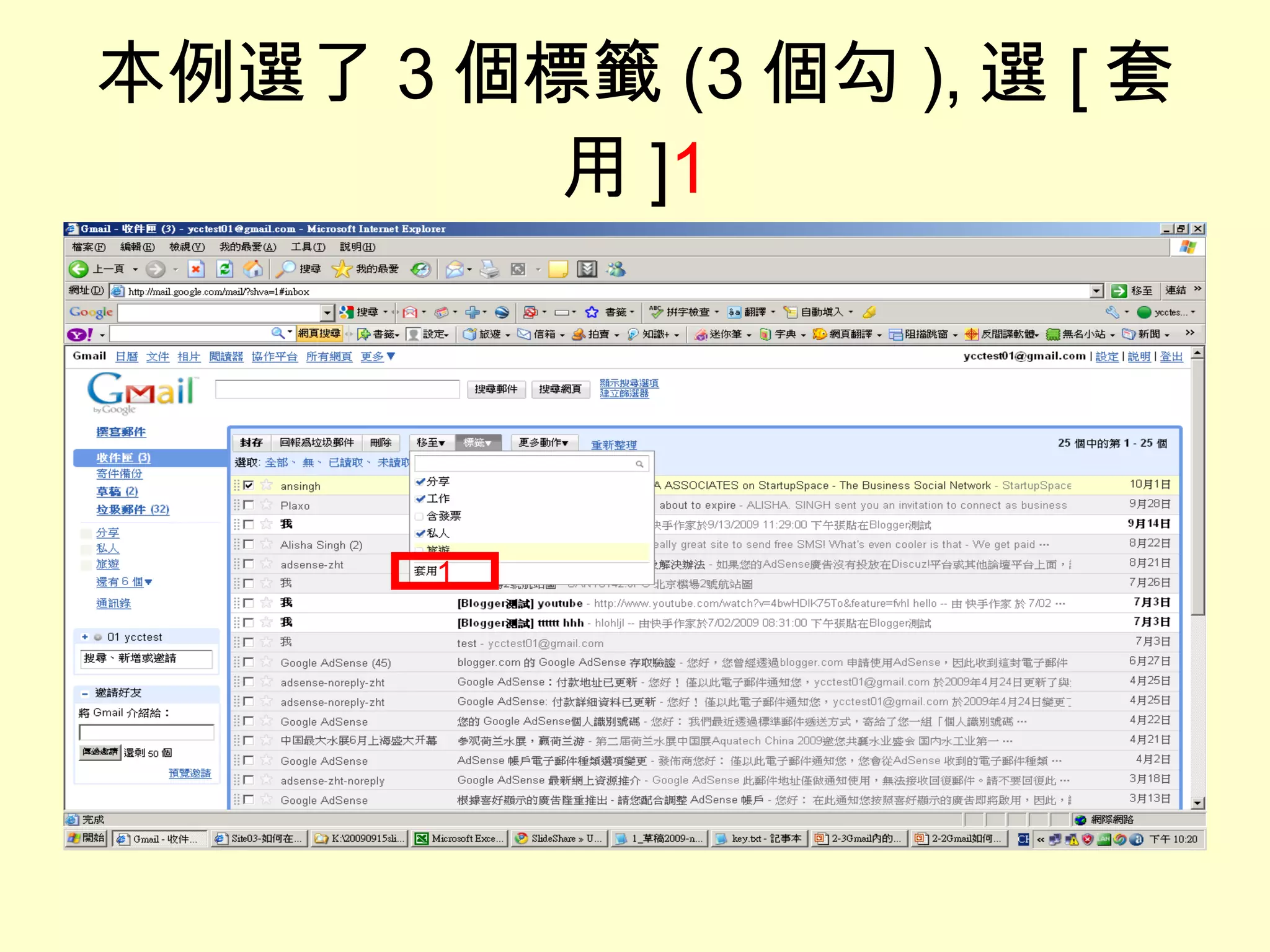Viewport: 1270px width, 952px height.
Task: Click the Google toolbar translate icon
Action: pos(735,312)
